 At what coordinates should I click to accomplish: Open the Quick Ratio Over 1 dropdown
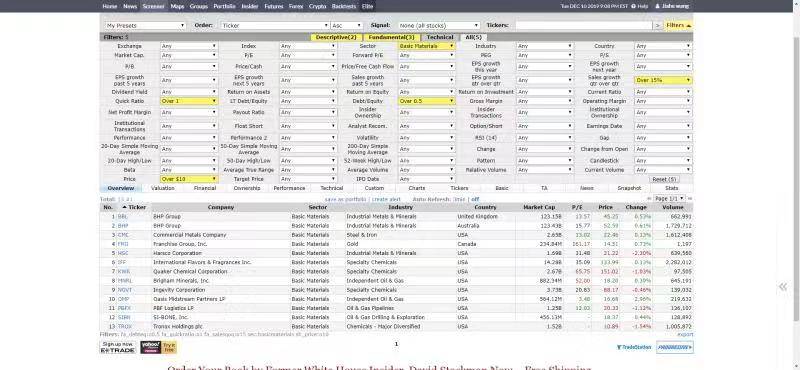pos(189,101)
